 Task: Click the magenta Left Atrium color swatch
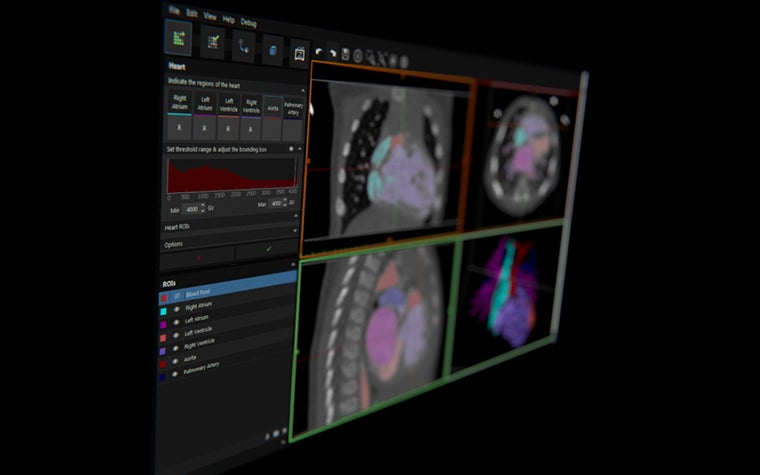pos(163,324)
